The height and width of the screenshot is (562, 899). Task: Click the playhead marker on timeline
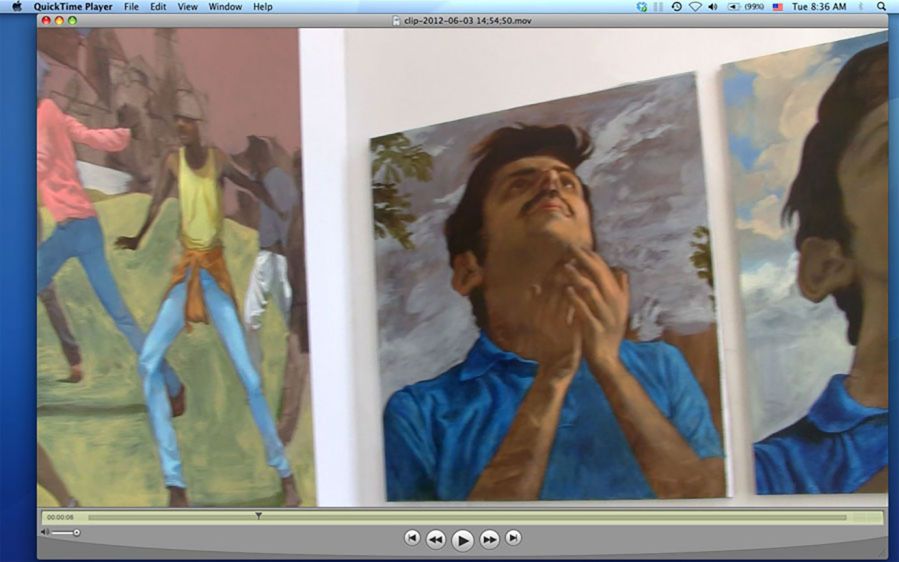(258, 516)
